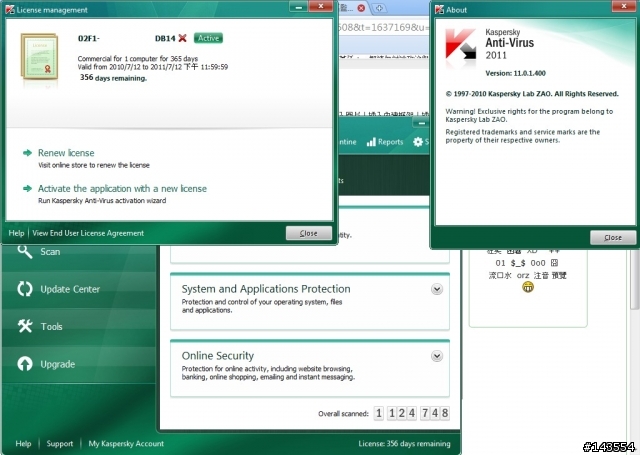The width and height of the screenshot is (640, 455).
Task: Click the Overall scanned counter
Action: (411, 413)
